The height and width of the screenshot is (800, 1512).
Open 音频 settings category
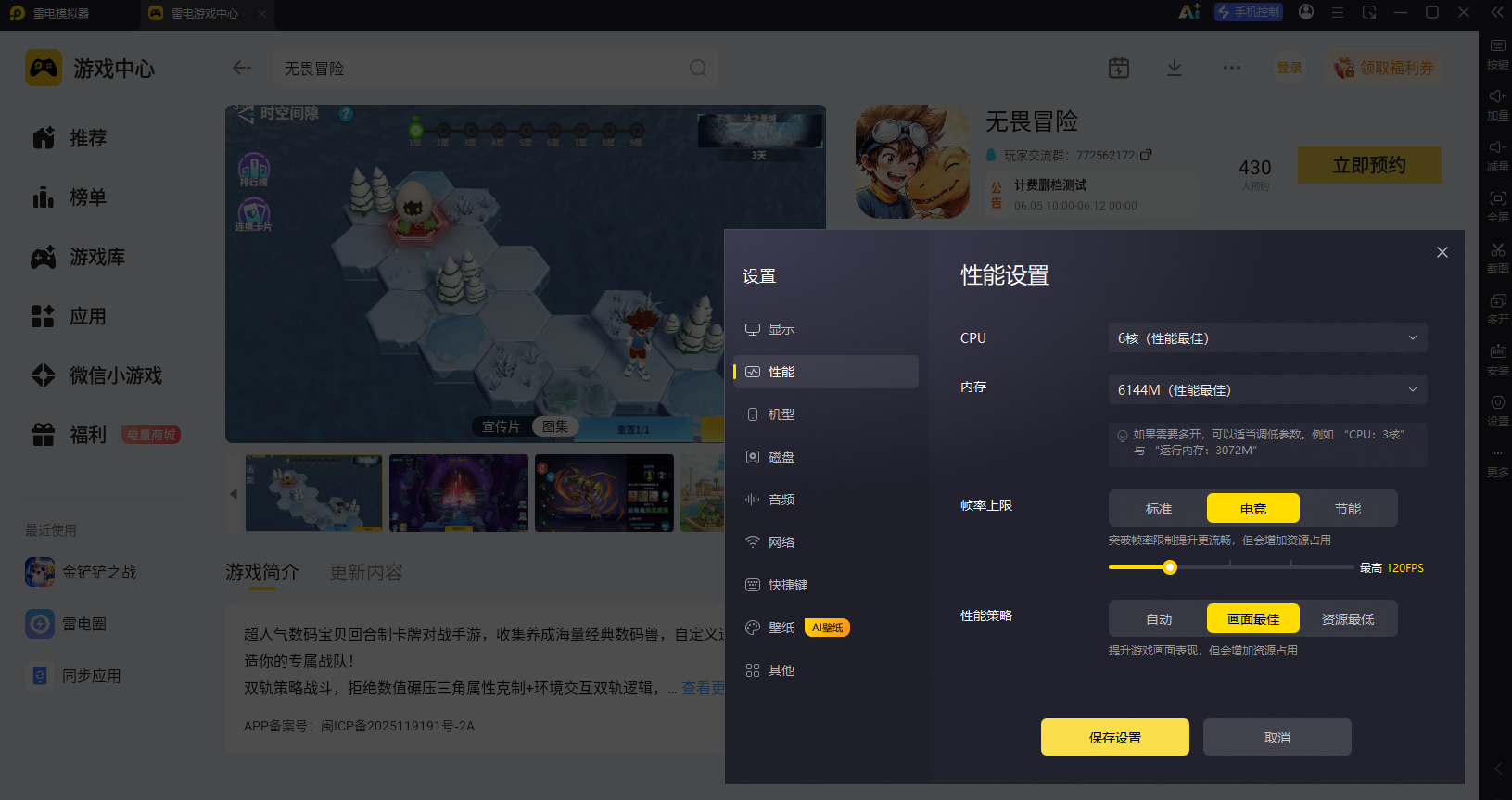click(826, 500)
